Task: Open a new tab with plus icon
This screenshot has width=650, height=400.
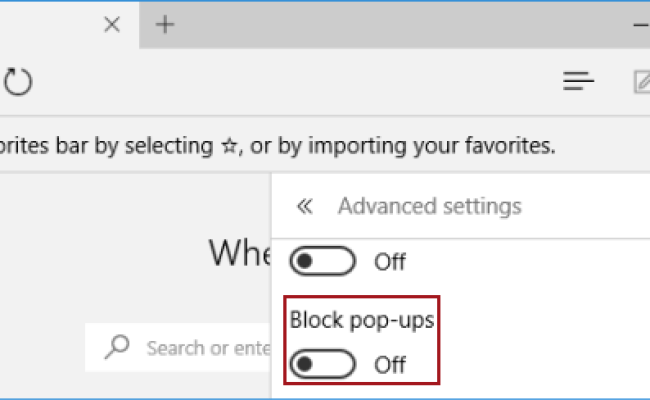Action: (x=165, y=24)
